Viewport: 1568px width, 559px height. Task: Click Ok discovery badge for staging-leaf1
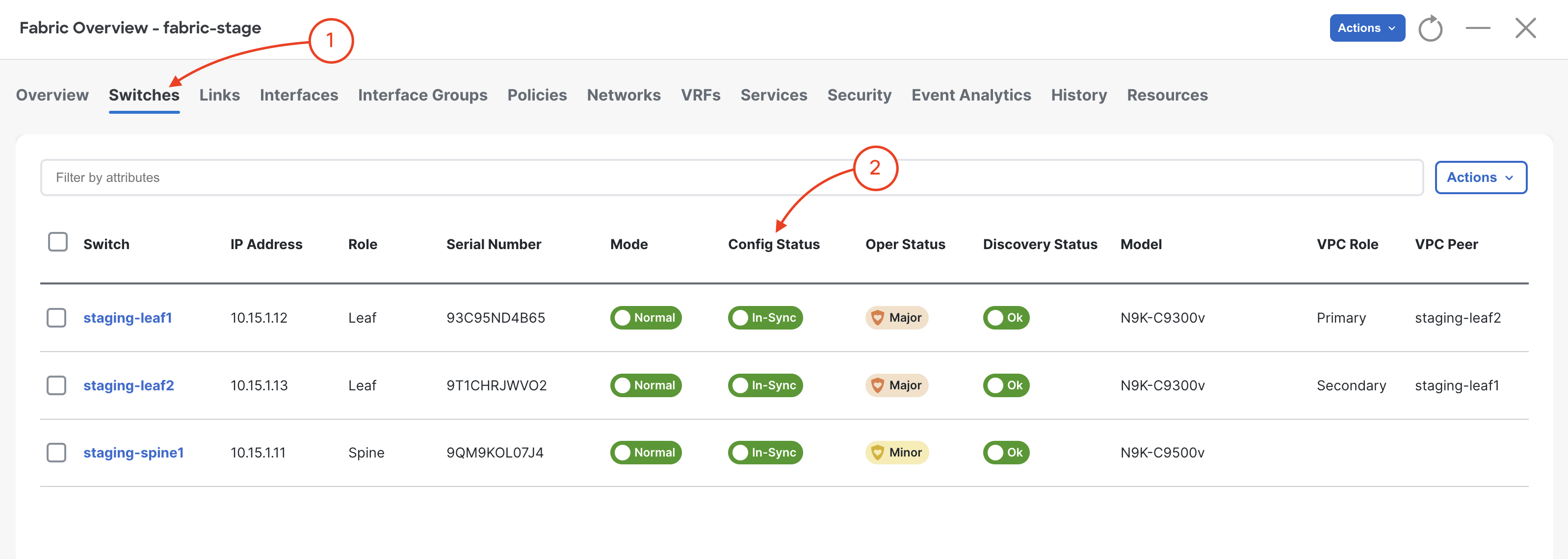coord(1006,318)
